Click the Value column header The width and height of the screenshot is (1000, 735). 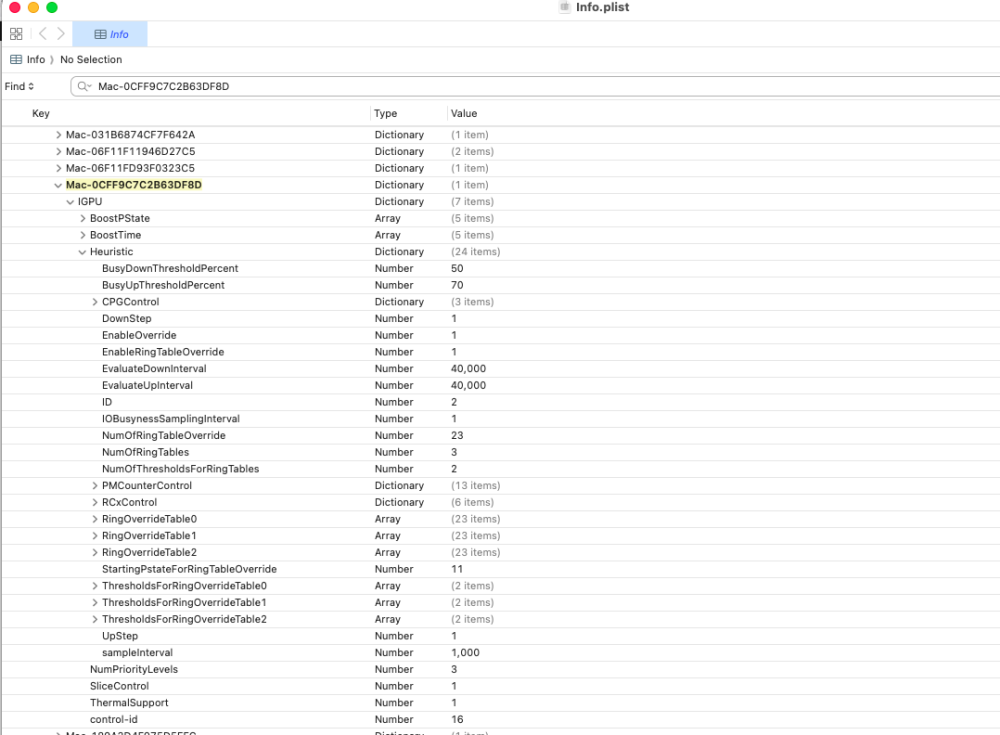pyautogui.click(x=464, y=114)
